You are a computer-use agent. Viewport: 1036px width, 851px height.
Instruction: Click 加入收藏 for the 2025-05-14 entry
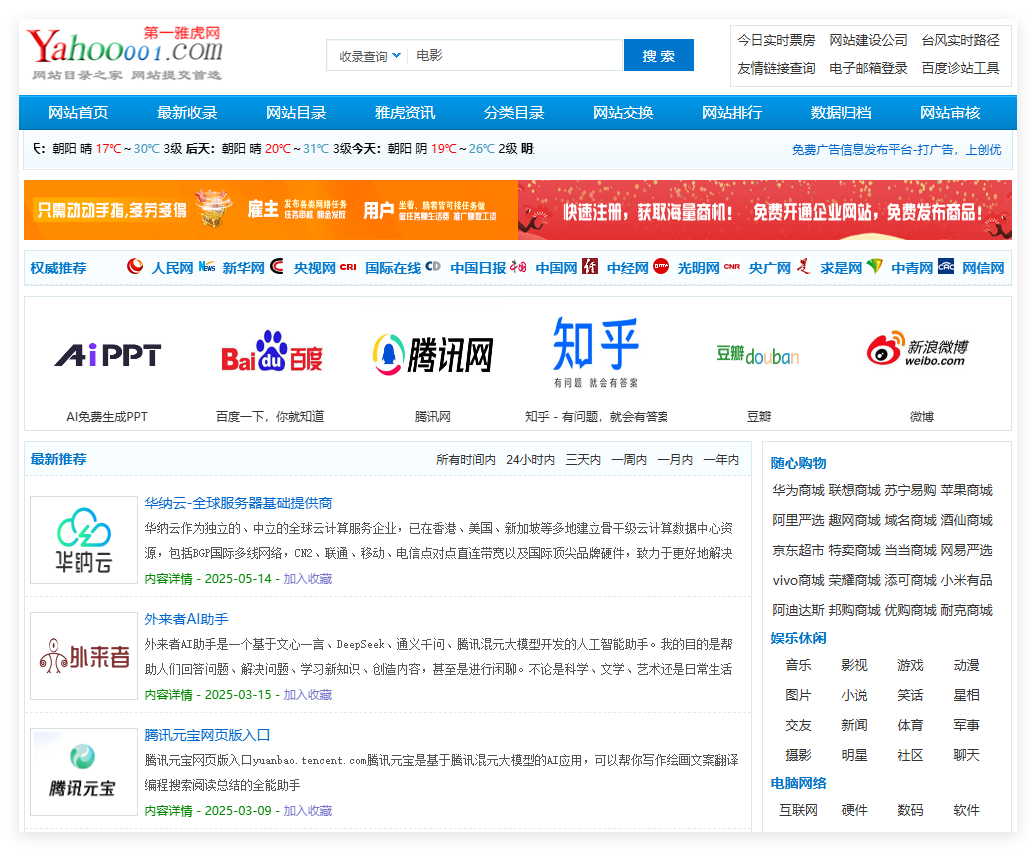pyautogui.click(x=308, y=579)
